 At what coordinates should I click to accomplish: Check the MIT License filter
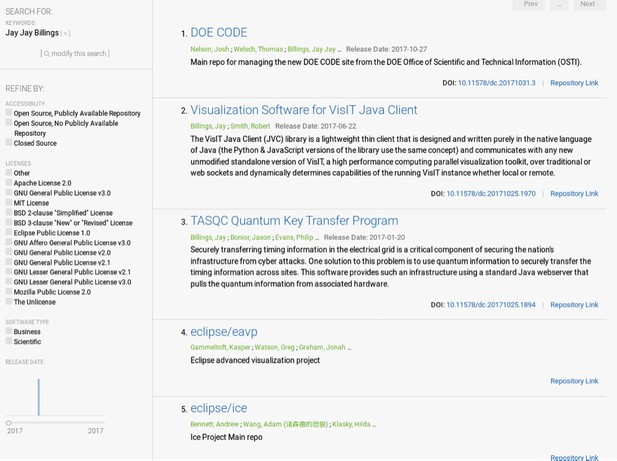[x=9, y=203]
